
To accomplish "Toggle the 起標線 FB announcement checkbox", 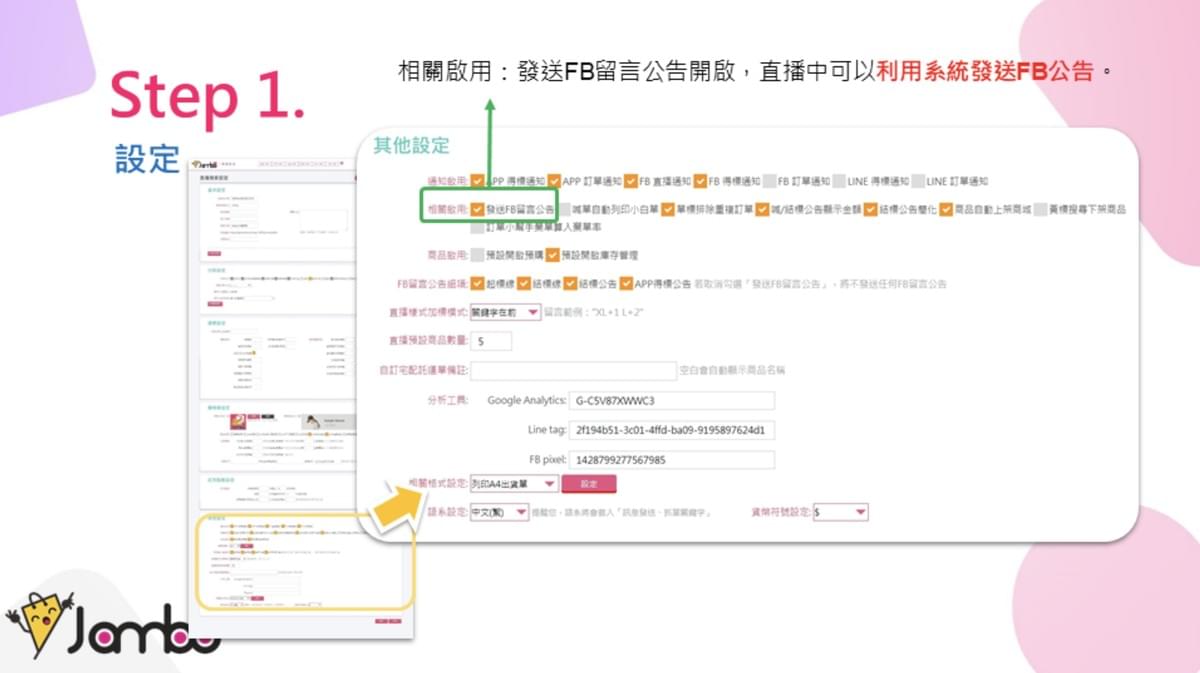I will click(478, 283).
